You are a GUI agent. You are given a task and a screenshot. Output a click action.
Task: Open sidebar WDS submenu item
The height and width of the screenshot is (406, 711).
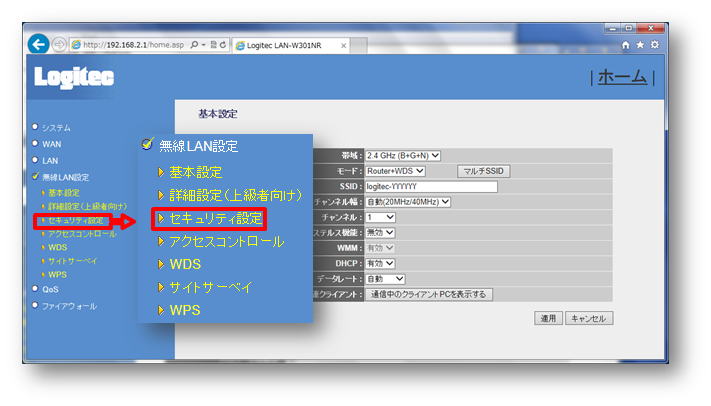(57, 248)
